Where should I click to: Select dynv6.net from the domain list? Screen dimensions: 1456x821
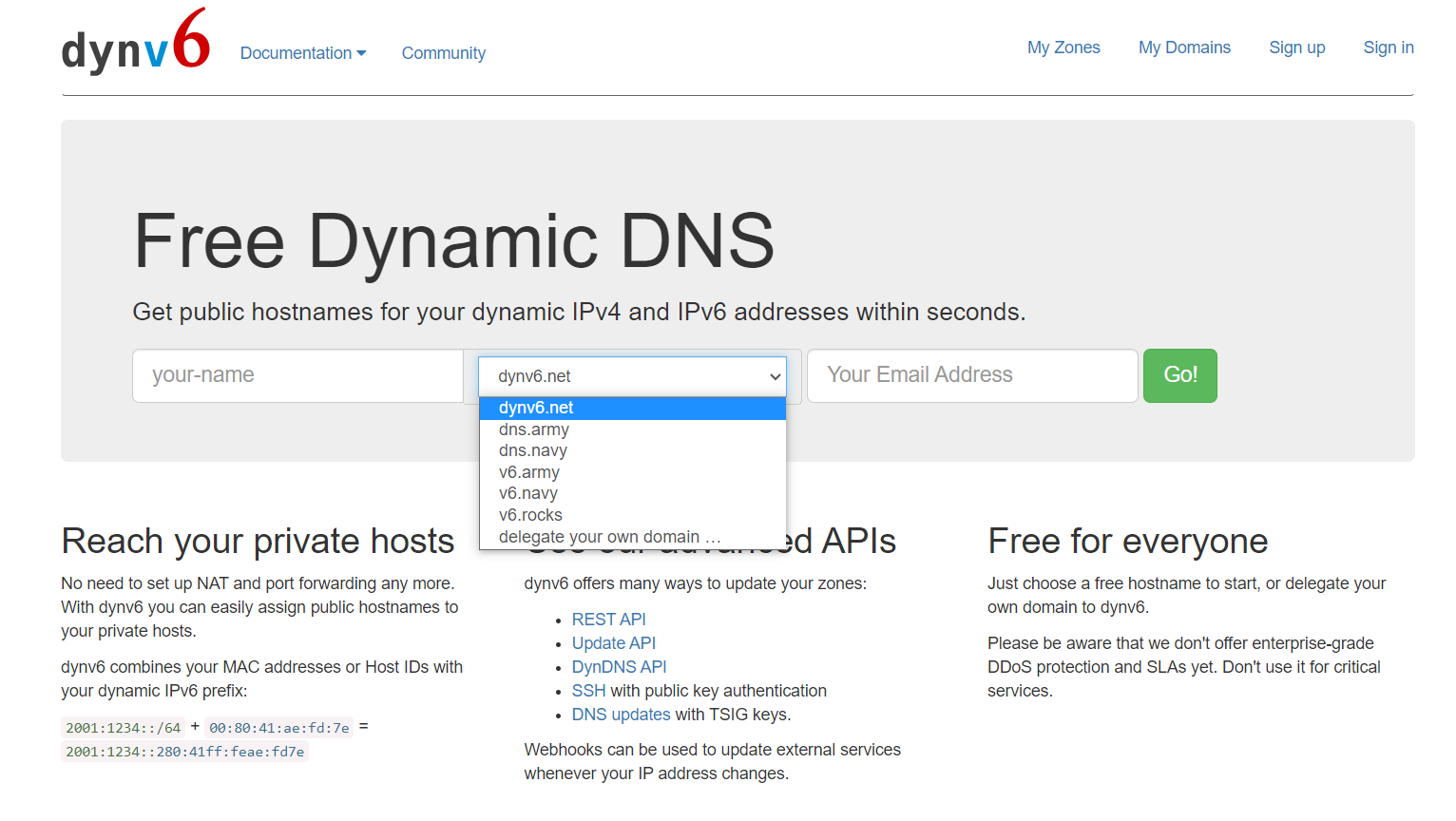click(536, 408)
